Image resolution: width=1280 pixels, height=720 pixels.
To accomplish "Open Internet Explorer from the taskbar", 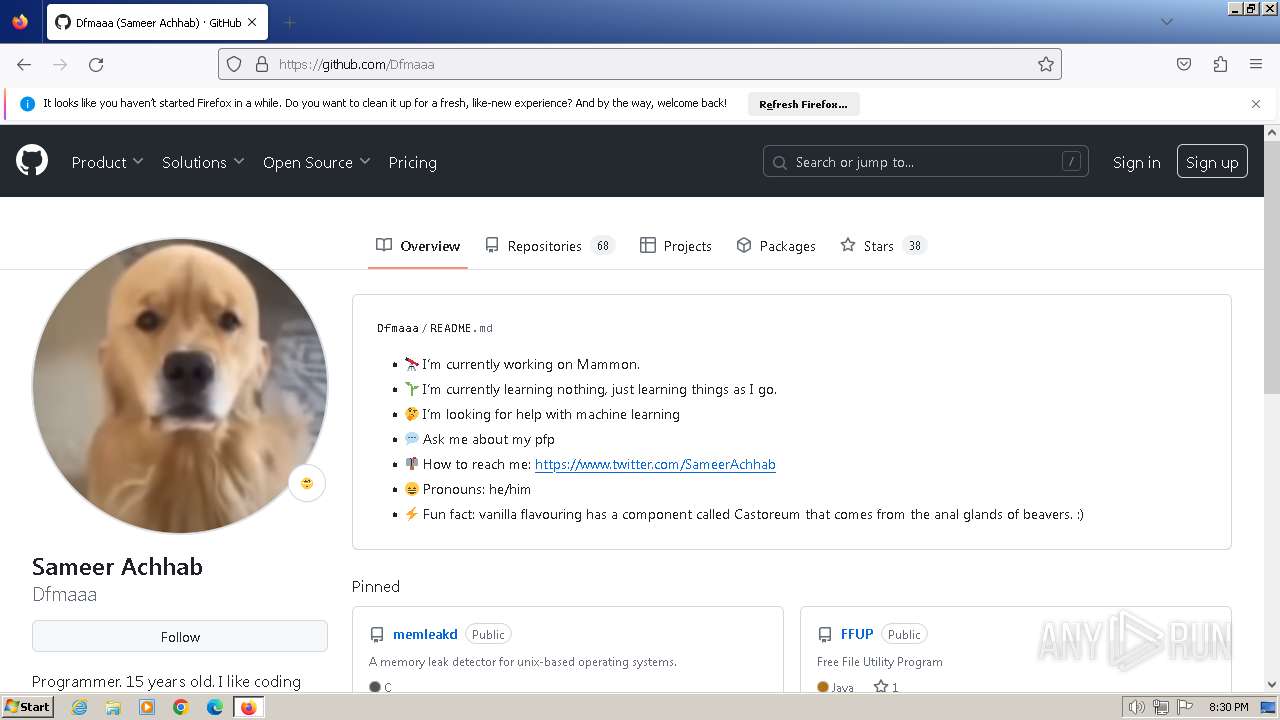I will [x=79, y=707].
